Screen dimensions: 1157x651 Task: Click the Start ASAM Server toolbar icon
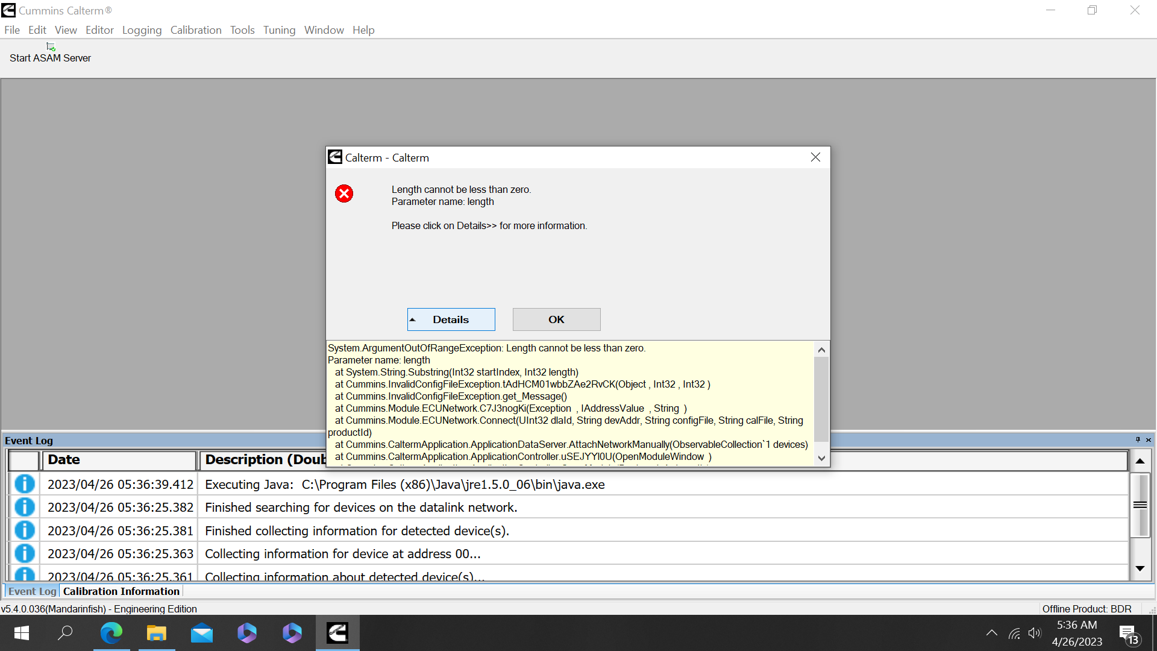click(50, 46)
